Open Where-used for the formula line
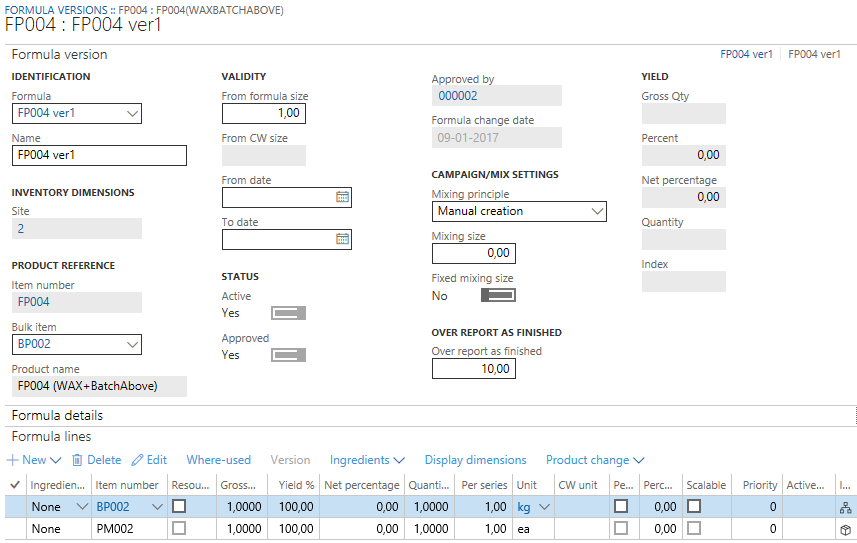Image resolution: width=857 pixels, height=543 pixels. click(219, 460)
